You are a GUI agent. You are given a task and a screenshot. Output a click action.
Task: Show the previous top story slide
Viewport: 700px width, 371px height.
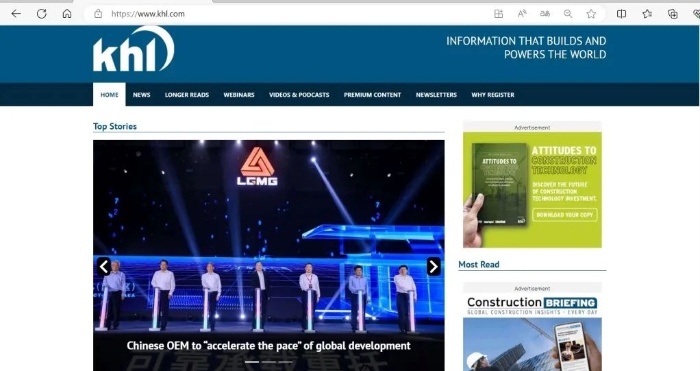[104, 267]
